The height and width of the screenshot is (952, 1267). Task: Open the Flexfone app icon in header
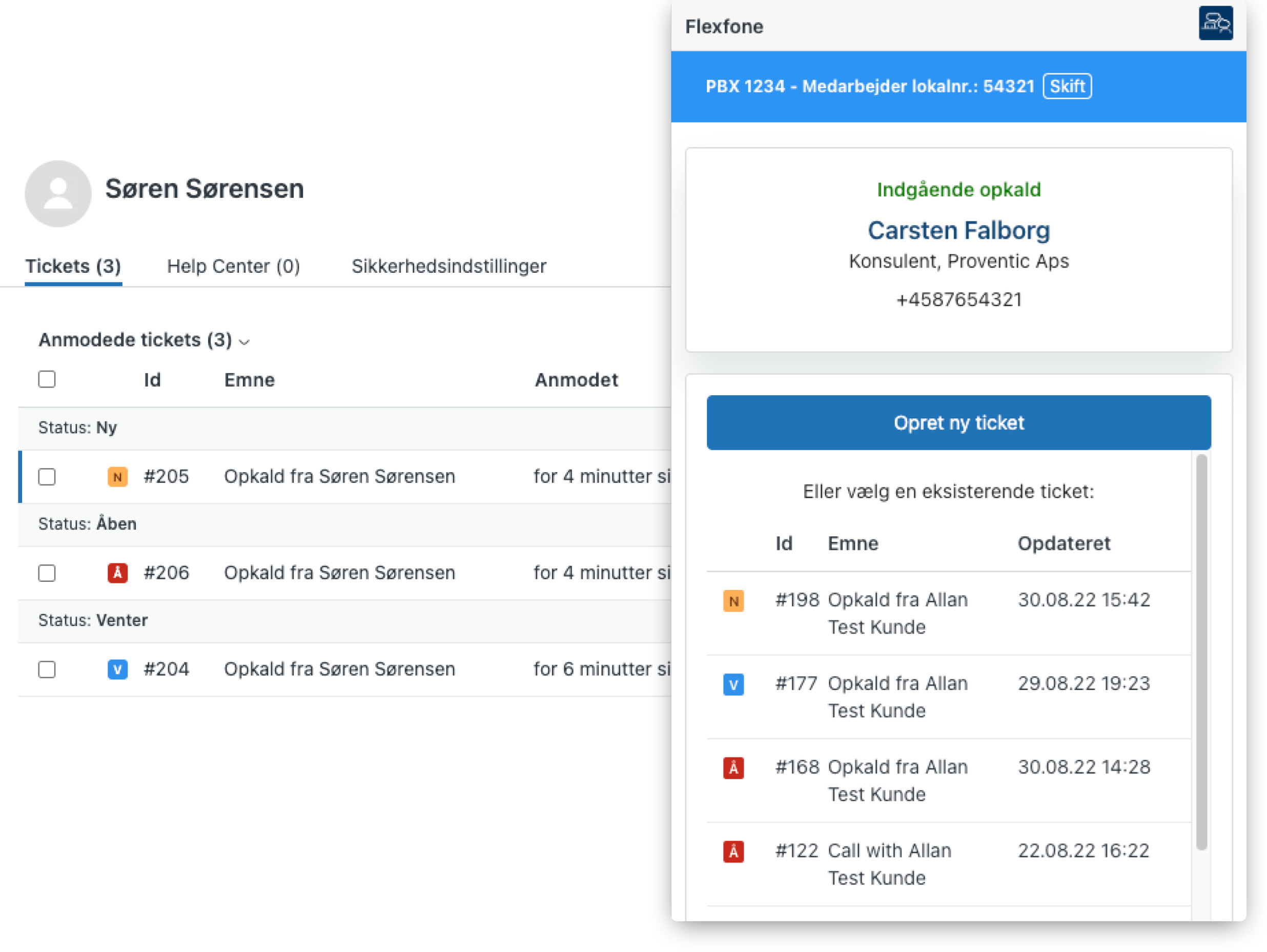(x=1215, y=24)
